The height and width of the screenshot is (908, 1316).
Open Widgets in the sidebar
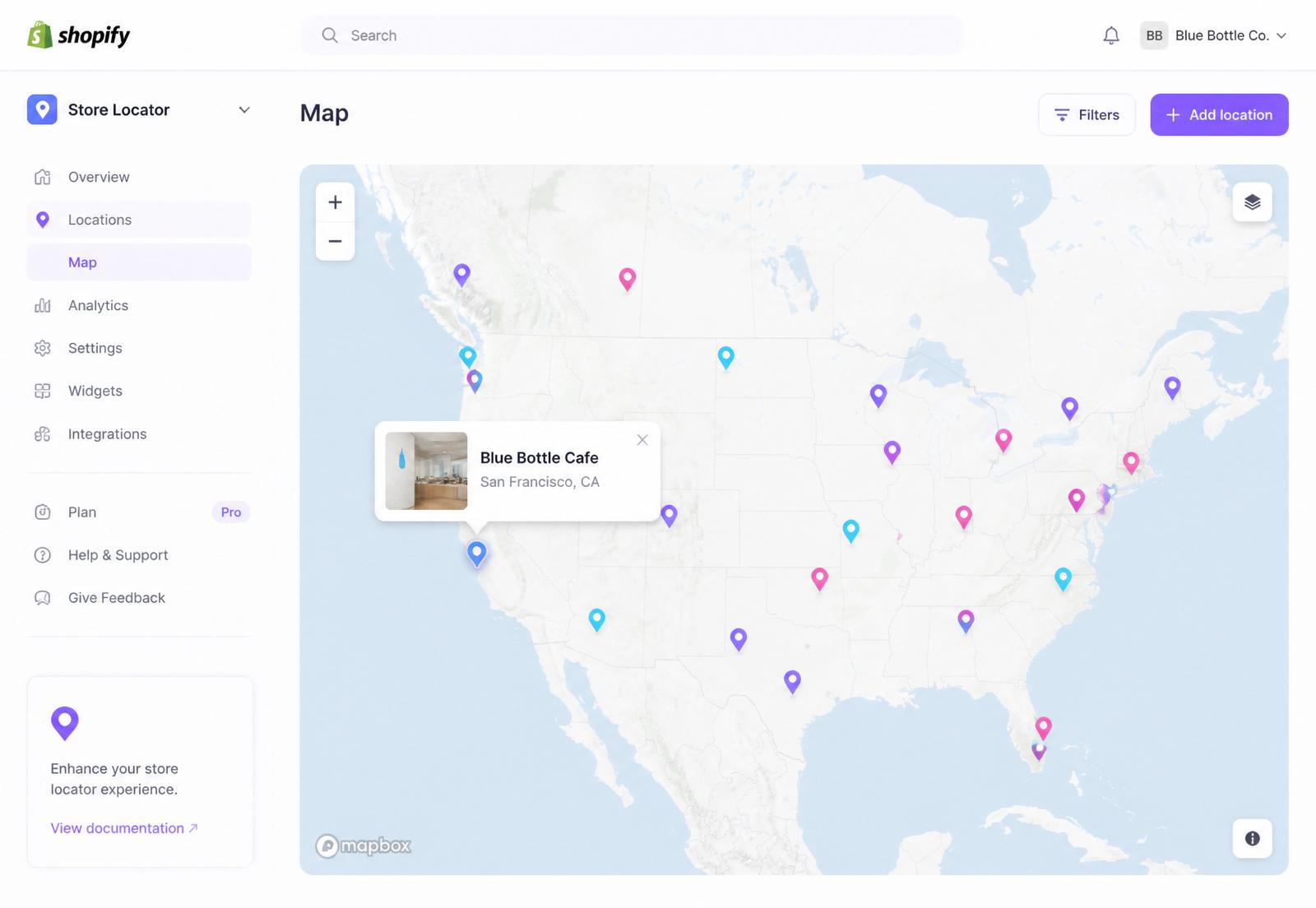[139, 391]
